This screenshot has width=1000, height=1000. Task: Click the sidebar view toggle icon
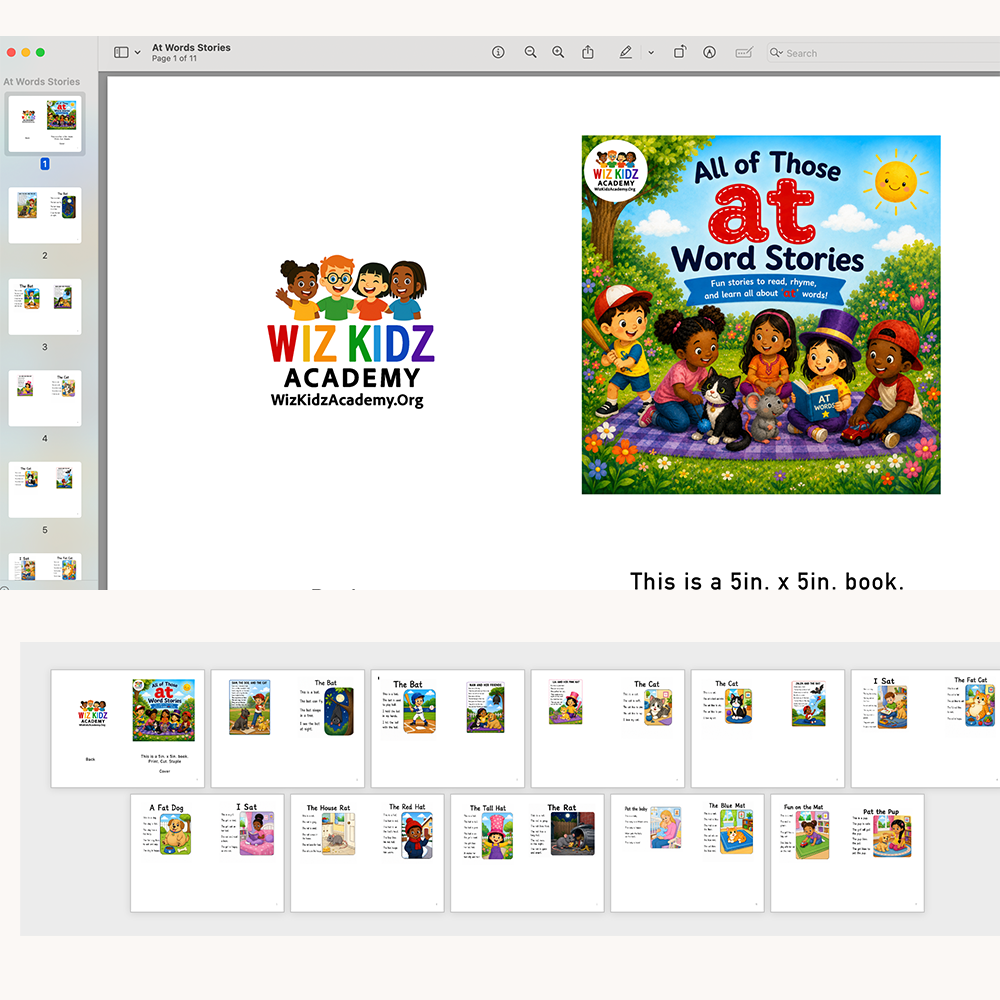(x=121, y=52)
